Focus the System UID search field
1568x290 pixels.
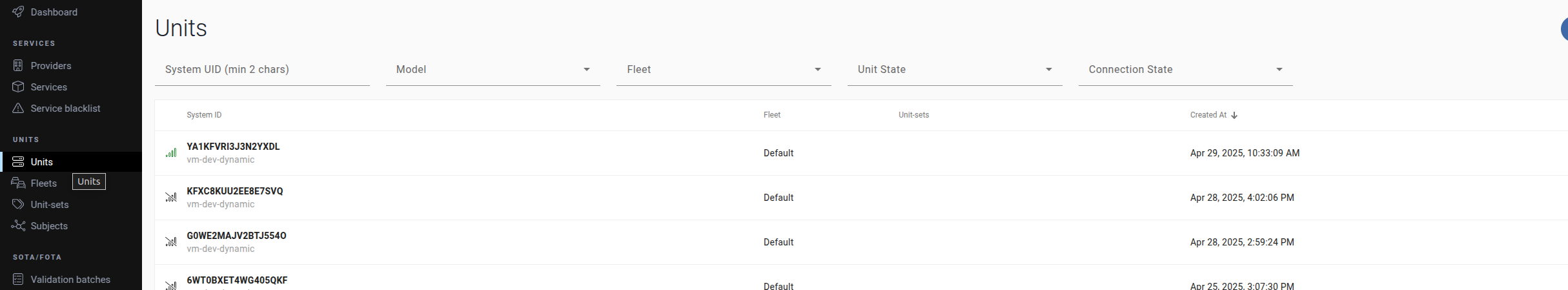pos(261,70)
